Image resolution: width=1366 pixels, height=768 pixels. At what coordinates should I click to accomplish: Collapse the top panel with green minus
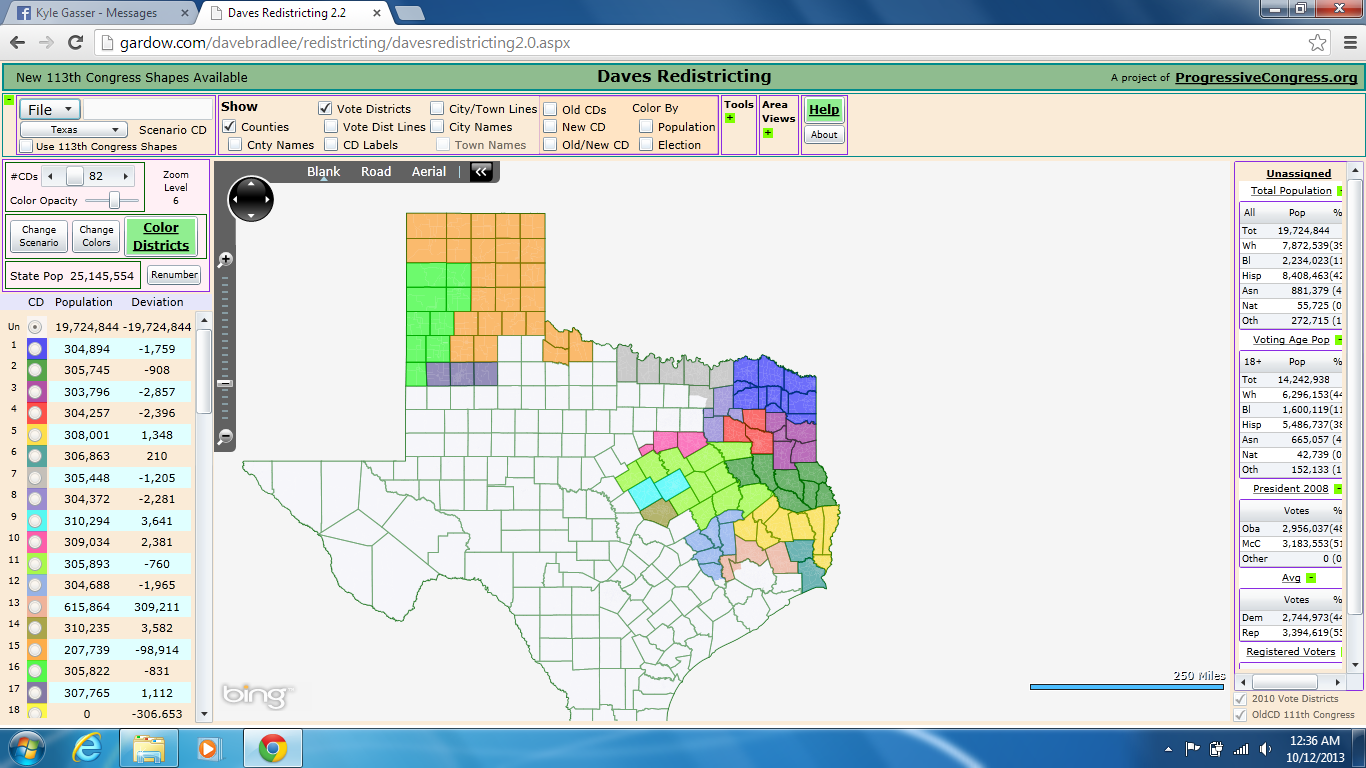point(9,100)
